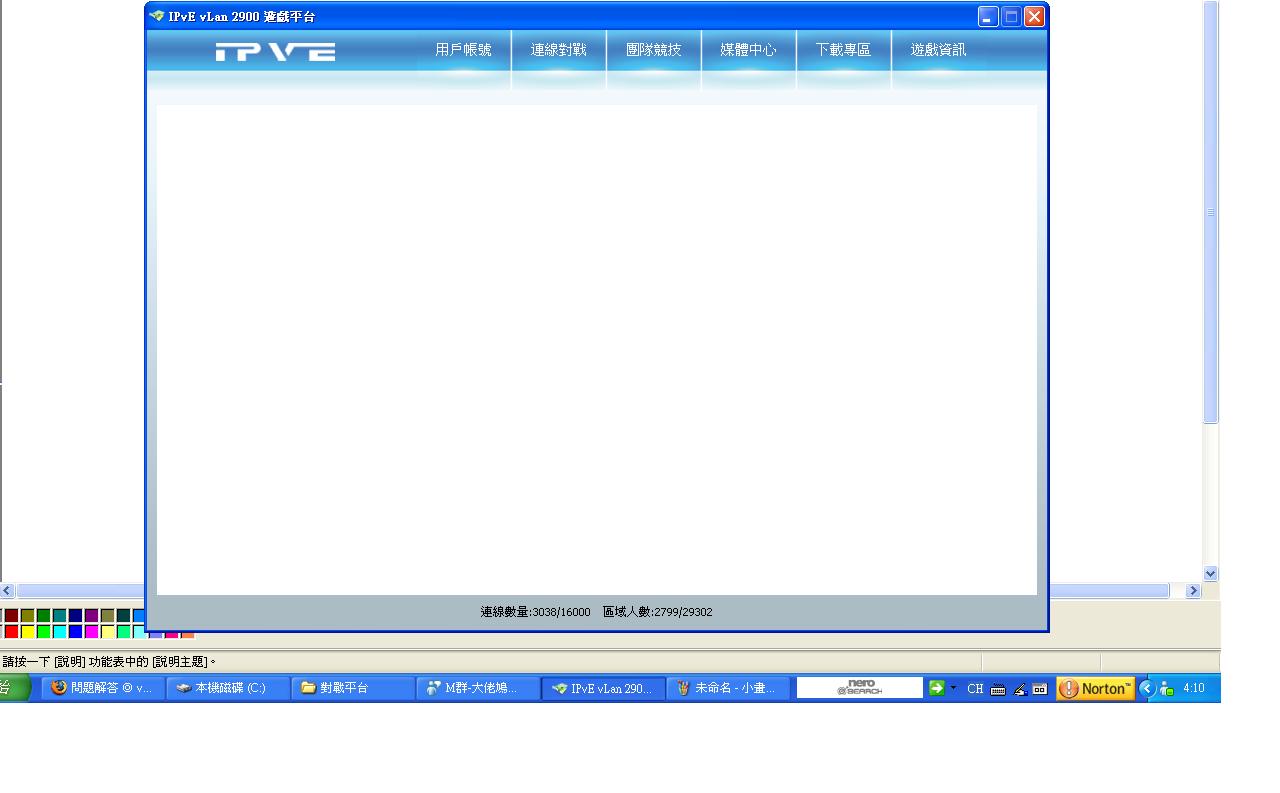The height and width of the screenshot is (793, 1280).
Task: Select the bright red swatch in Paint palette
Action: 11,632
